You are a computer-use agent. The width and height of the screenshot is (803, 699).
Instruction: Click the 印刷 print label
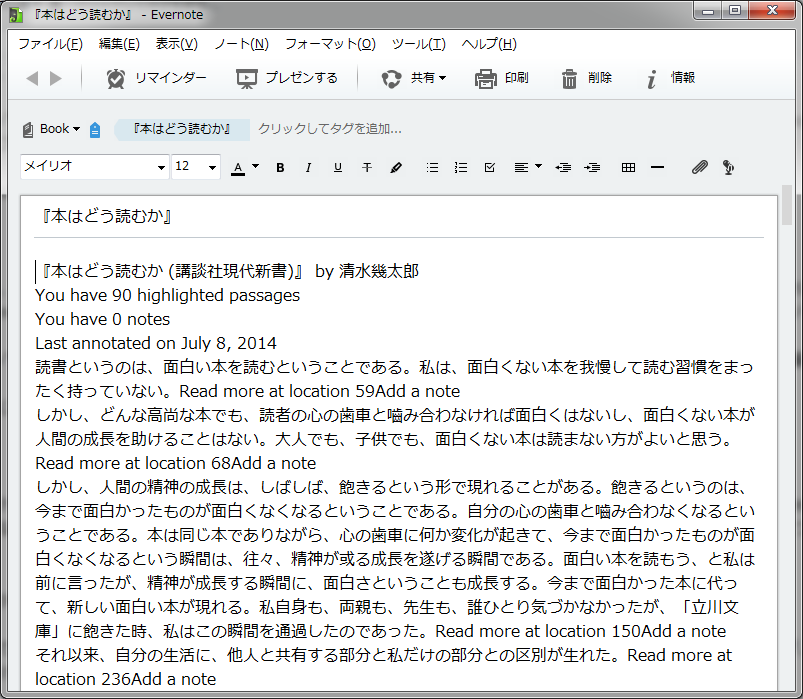pos(517,78)
